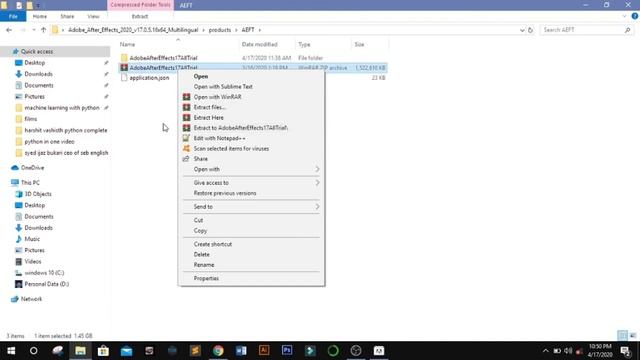Click the Compressed Folder Tools tab
This screenshot has width=640, height=360.
(x=140, y=5)
